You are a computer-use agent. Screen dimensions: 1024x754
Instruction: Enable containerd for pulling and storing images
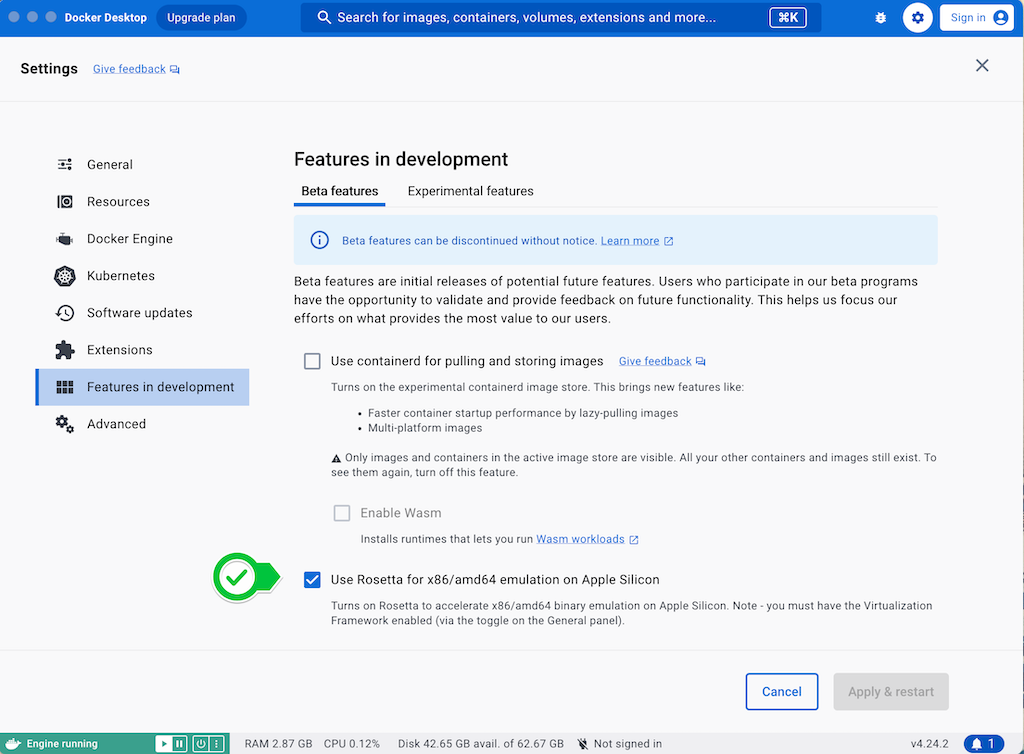pyautogui.click(x=312, y=361)
